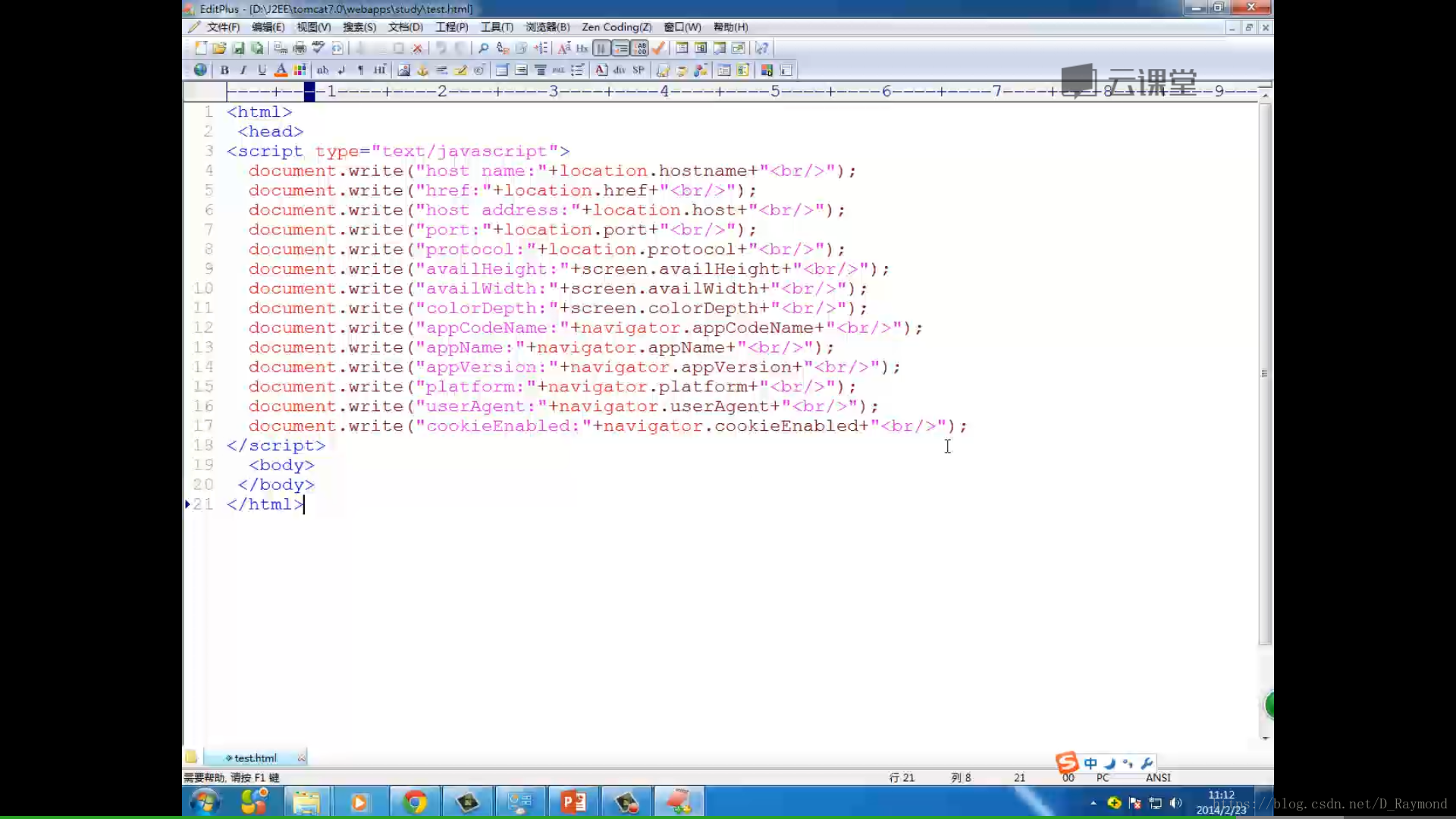Viewport: 1456px width, 819px height.
Task: Insert a heading tag with H icon
Action: [x=379, y=70]
